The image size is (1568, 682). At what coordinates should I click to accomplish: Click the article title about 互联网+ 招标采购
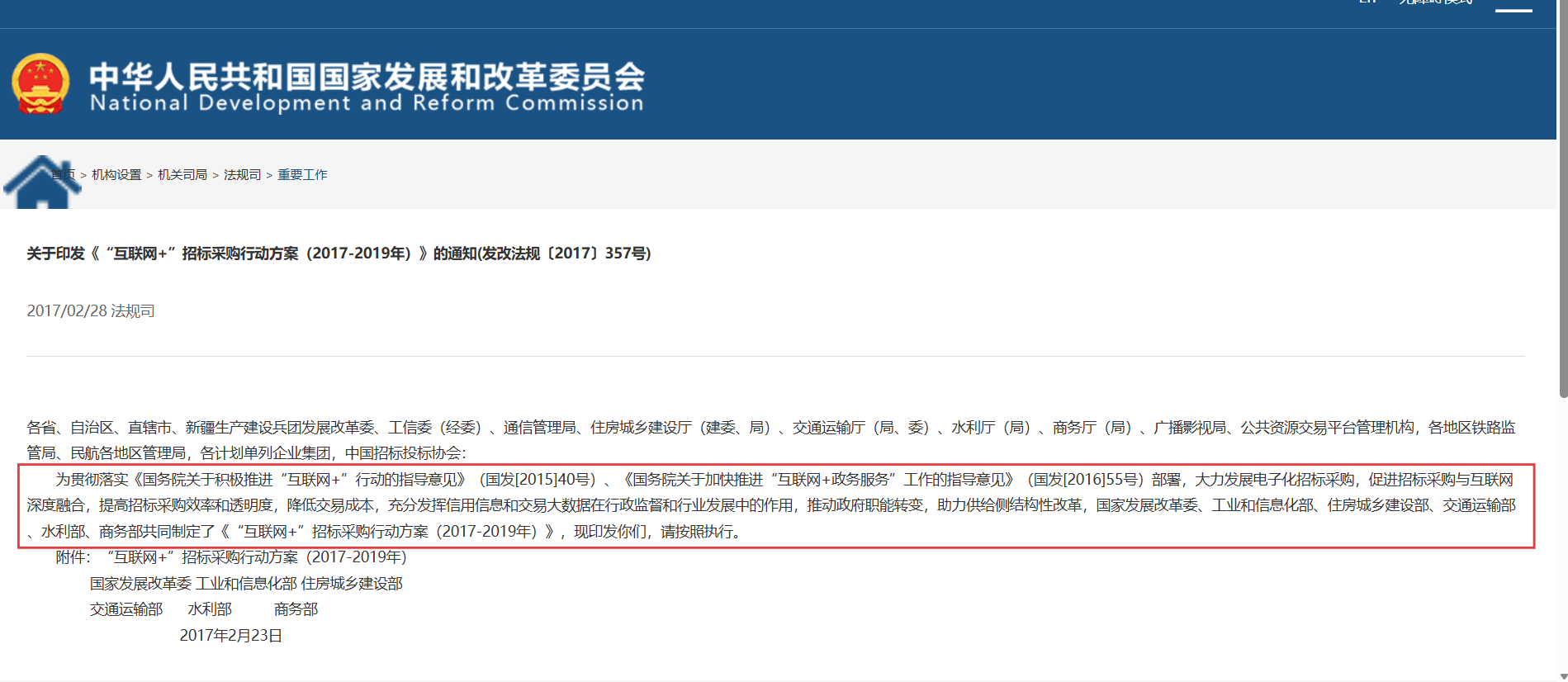(x=339, y=253)
